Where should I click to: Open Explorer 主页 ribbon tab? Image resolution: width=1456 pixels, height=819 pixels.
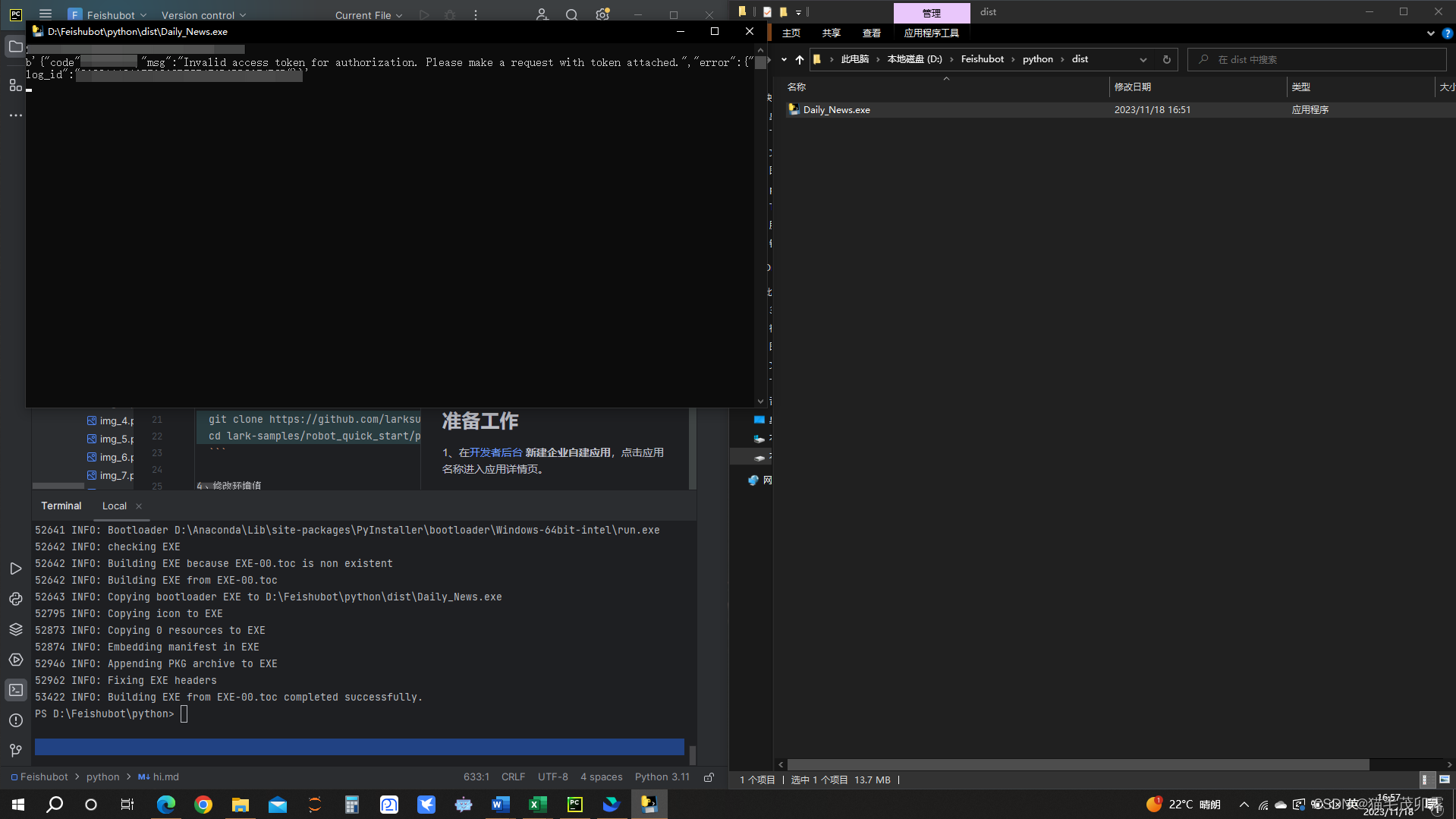pyautogui.click(x=791, y=33)
